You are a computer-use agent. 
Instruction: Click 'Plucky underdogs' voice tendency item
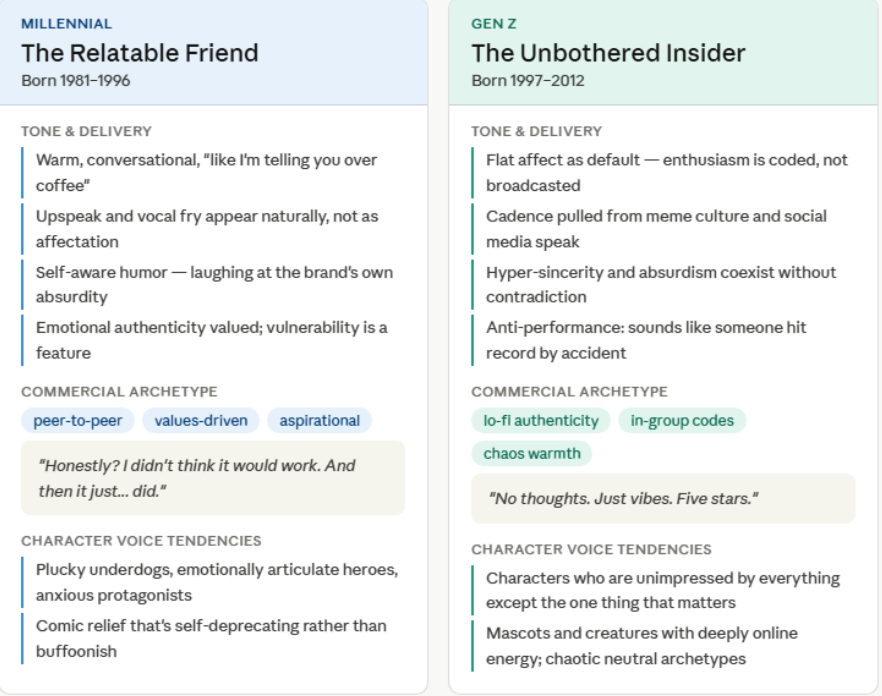point(216,582)
